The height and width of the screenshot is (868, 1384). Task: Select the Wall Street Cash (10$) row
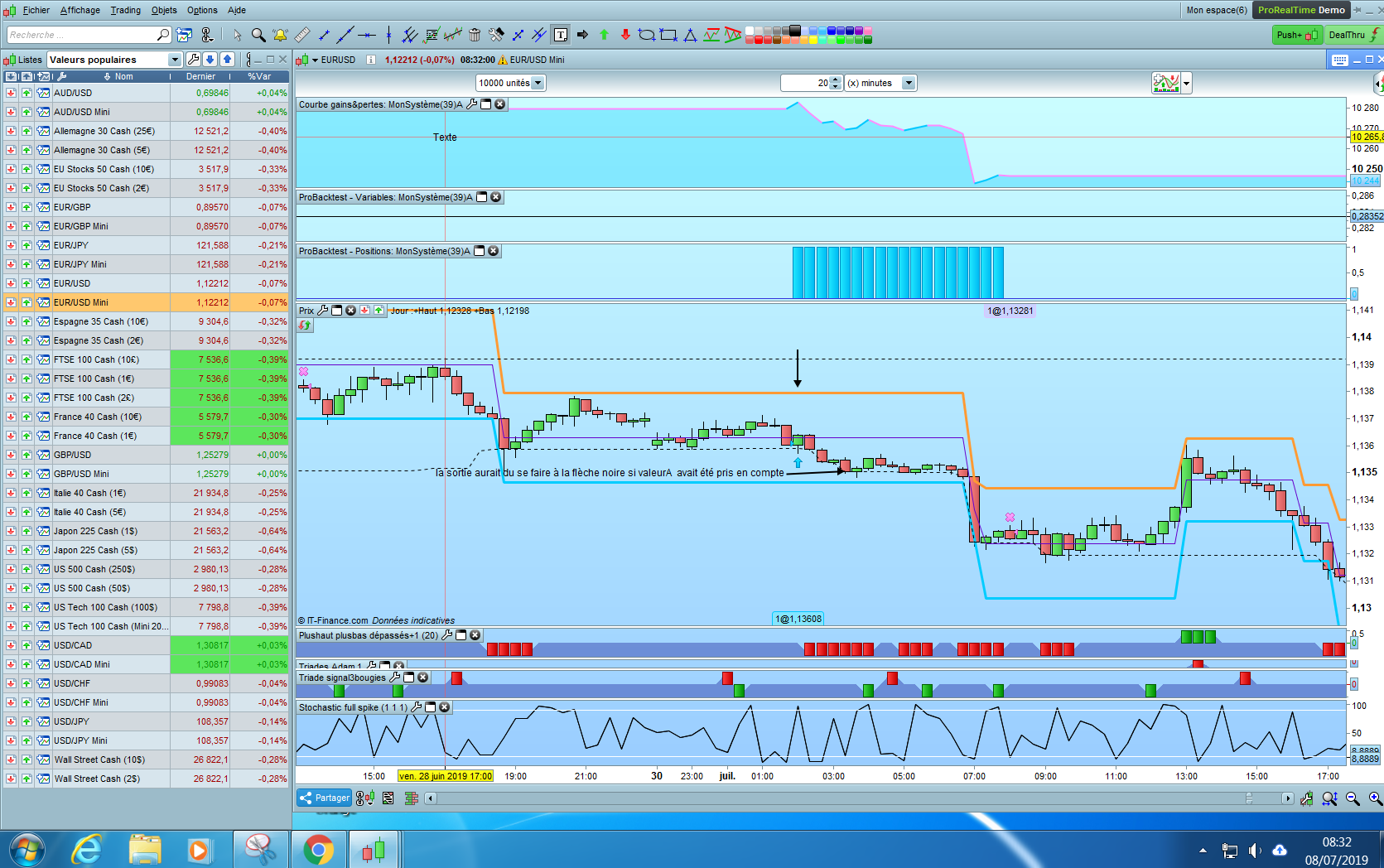[146, 759]
